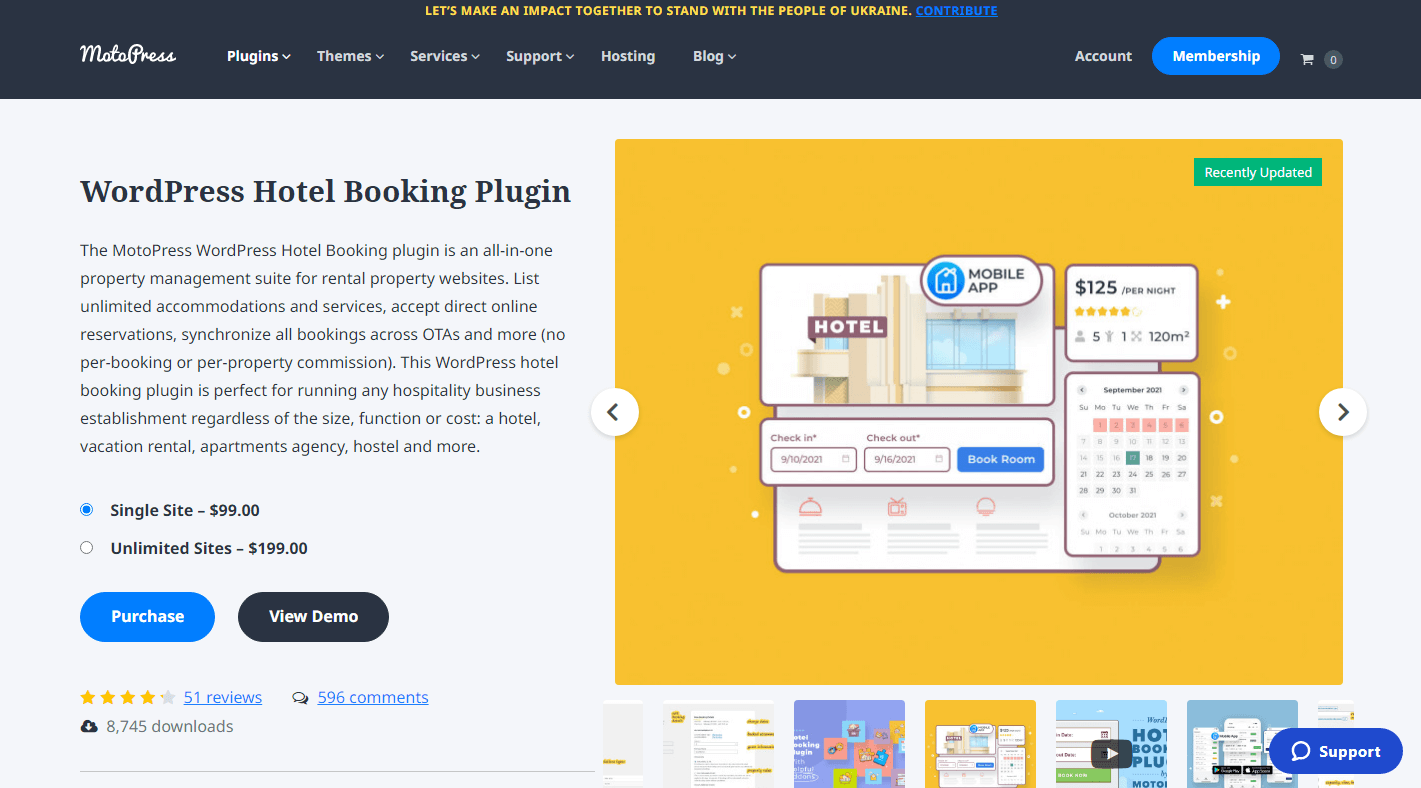Image resolution: width=1421 pixels, height=788 pixels.
Task: Click the Recently Updated badge
Action: pos(1257,172)
